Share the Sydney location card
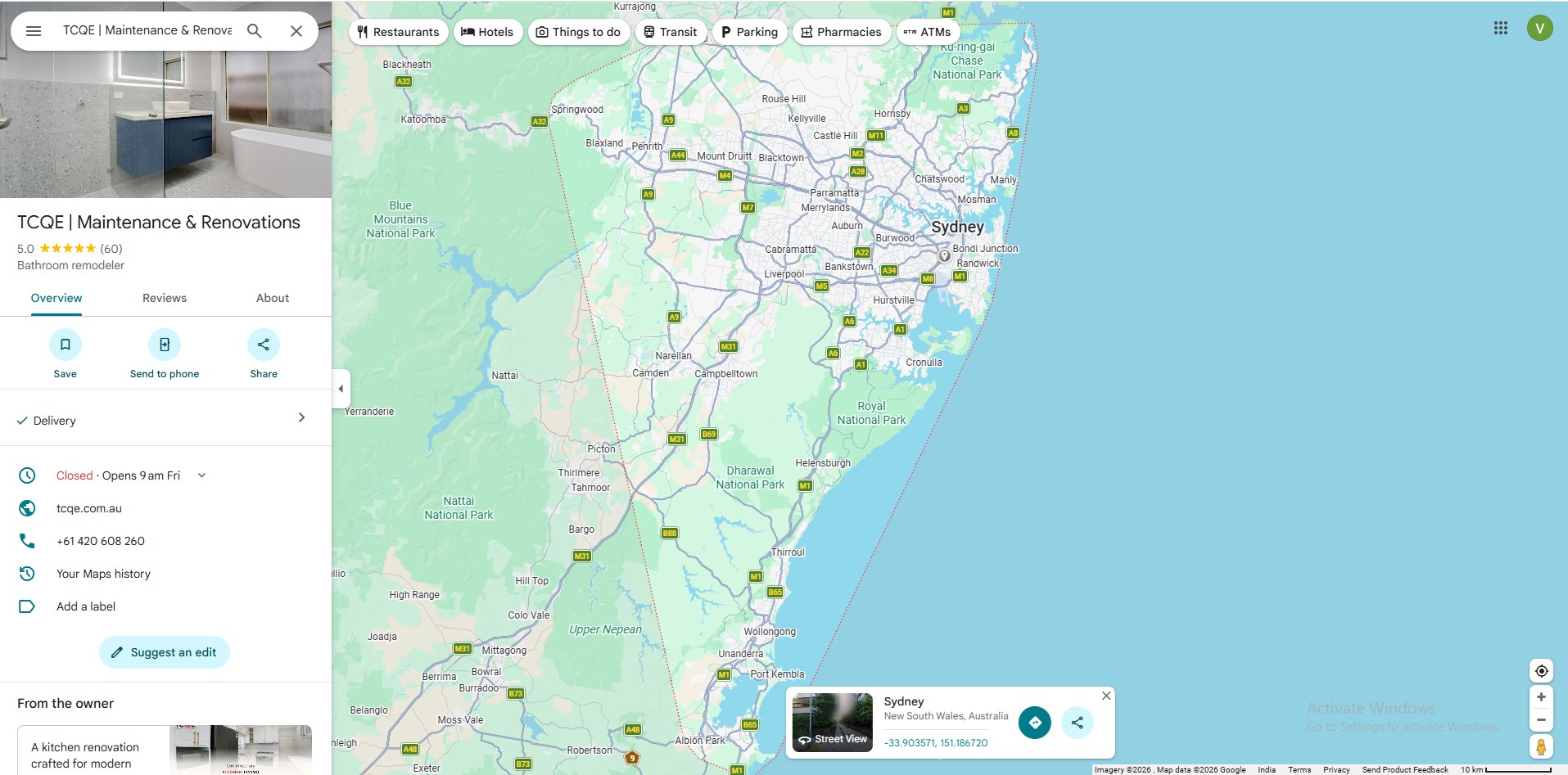1568x775 pixels. (1078, 723)
